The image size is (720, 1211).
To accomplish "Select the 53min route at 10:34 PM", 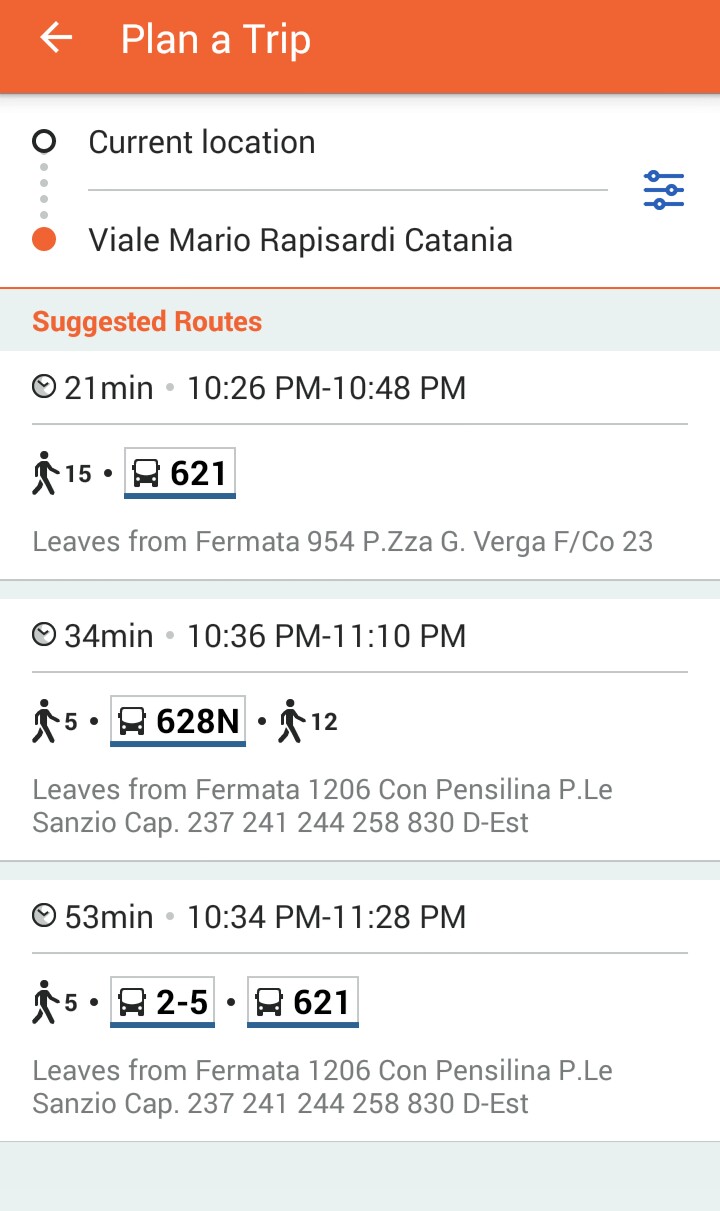I will coord(360,917).
